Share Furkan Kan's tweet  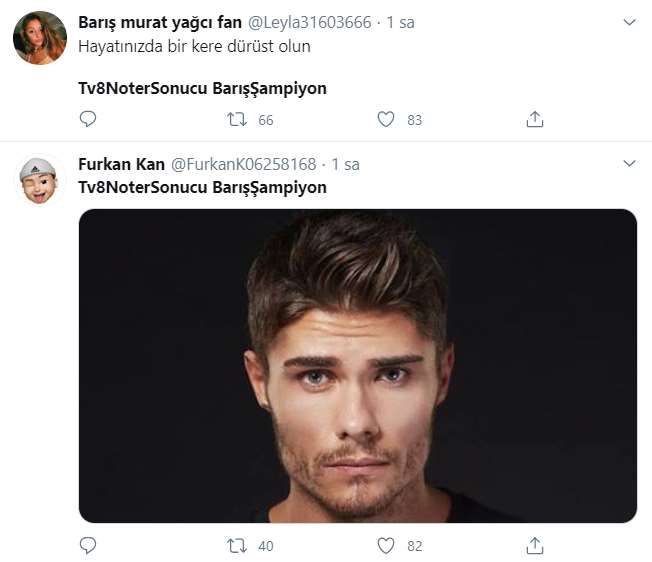(x=535, y=545)
